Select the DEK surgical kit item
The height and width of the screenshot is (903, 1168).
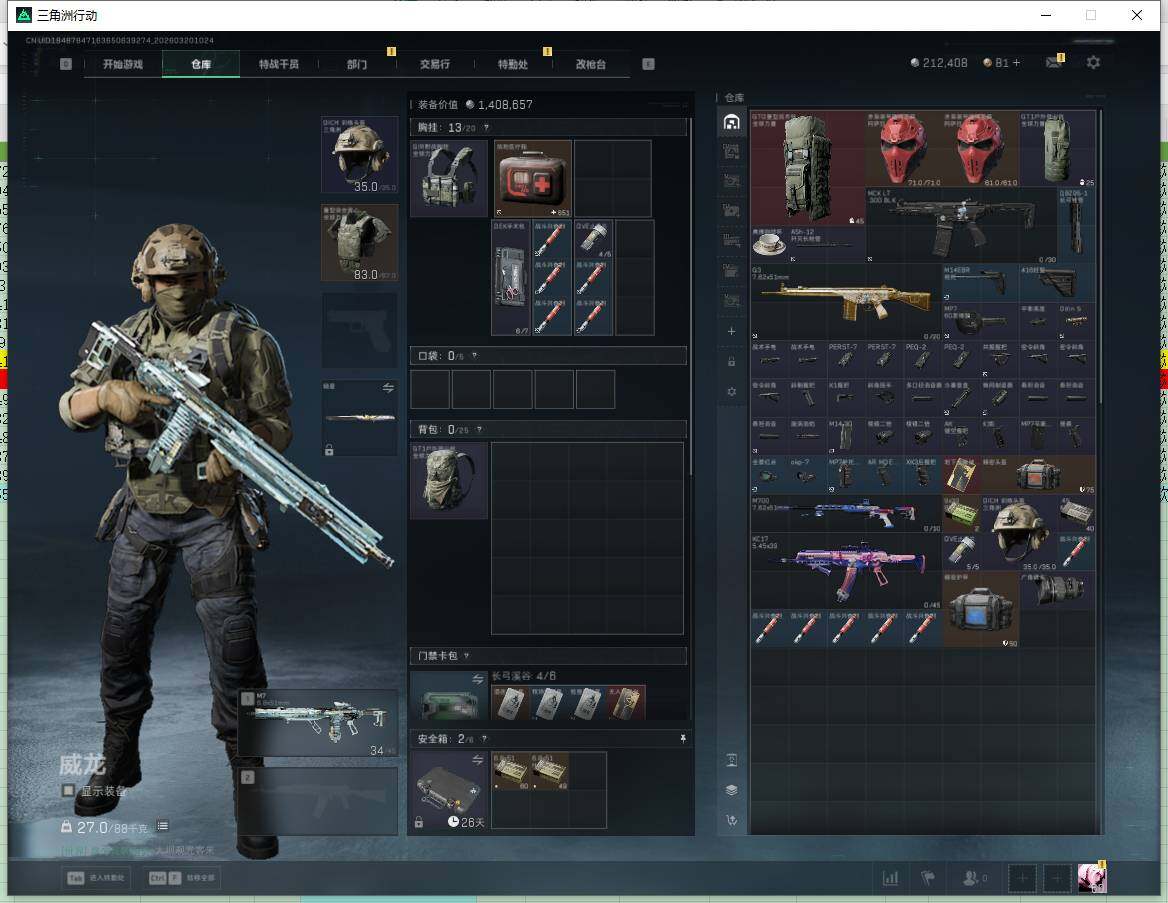512,278
